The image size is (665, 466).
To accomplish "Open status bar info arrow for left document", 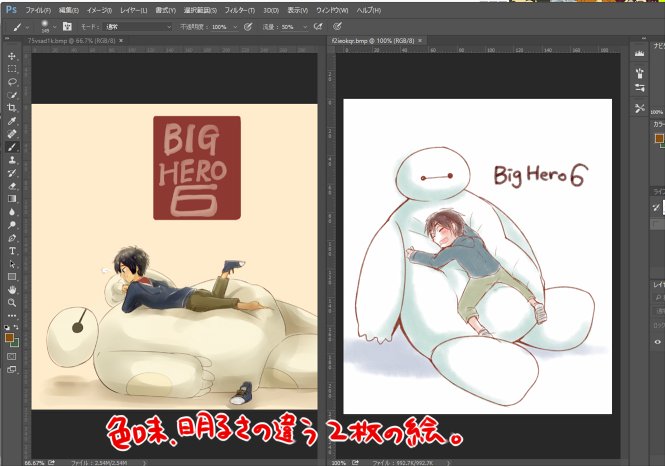I will pos(145,463).
